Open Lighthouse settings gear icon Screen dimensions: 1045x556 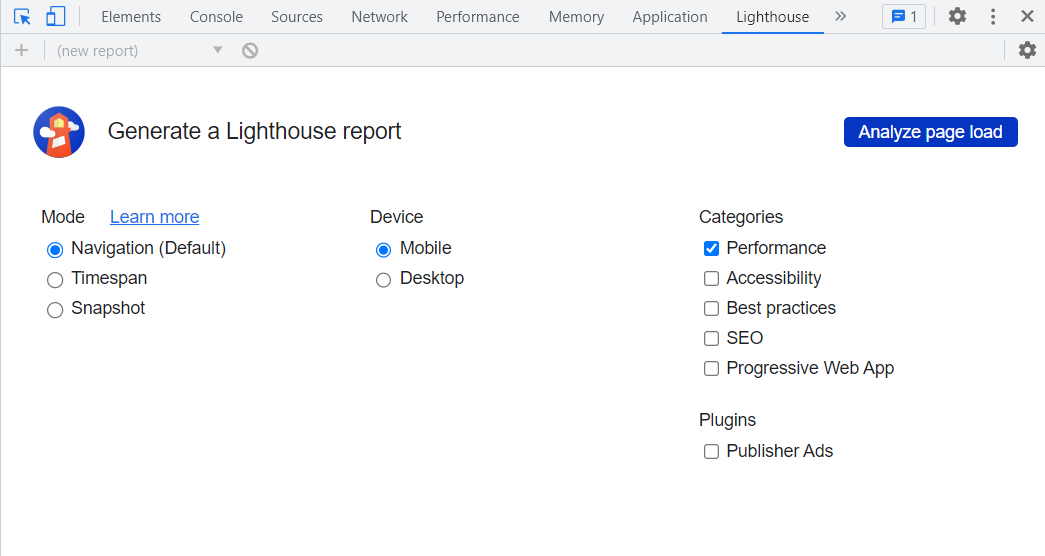click(x=1027, y=50)
